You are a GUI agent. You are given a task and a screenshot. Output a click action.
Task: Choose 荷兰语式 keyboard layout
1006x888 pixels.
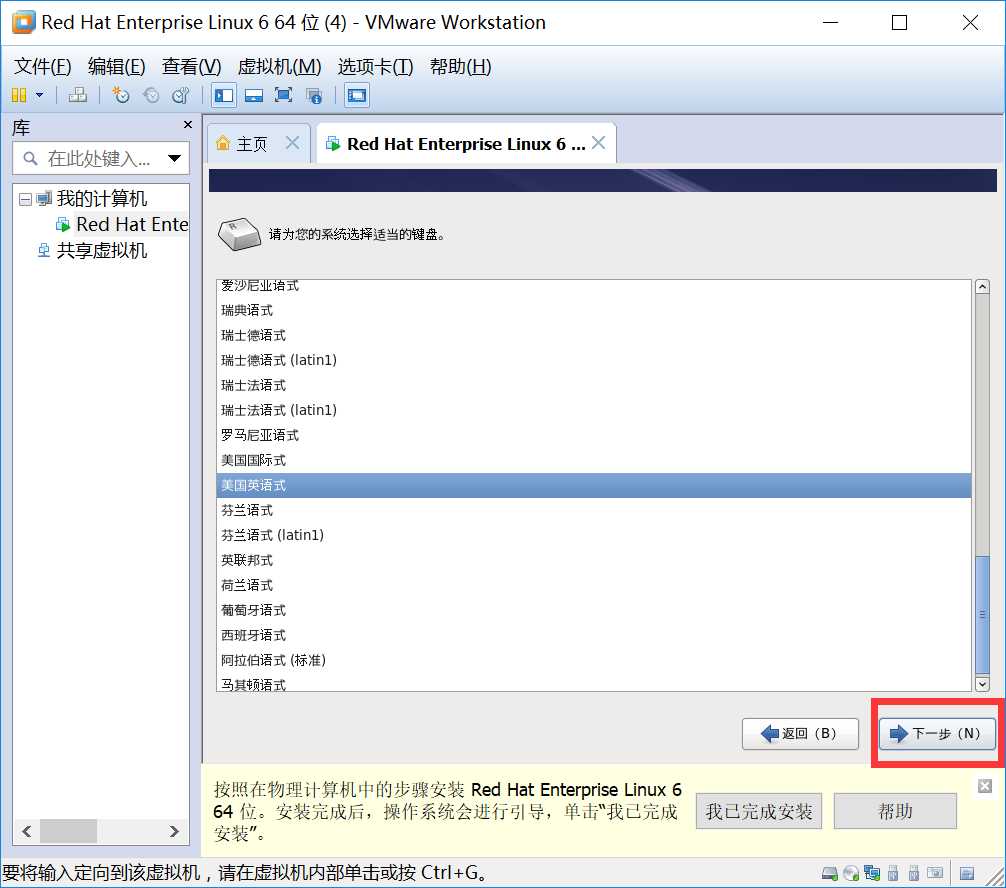click(593, 585)
